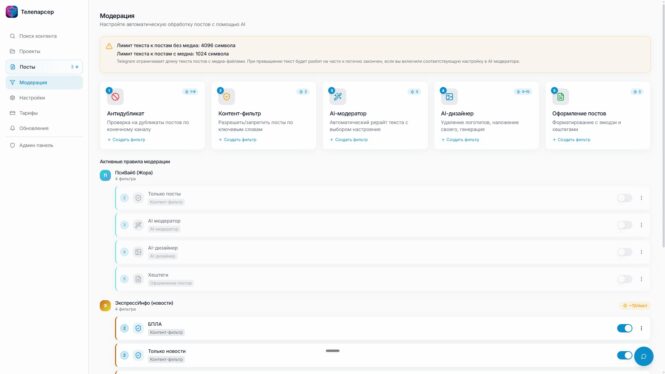665x374 pixels.
Task: Disable the БПЛА filter toggle
Action: (624, 328)
